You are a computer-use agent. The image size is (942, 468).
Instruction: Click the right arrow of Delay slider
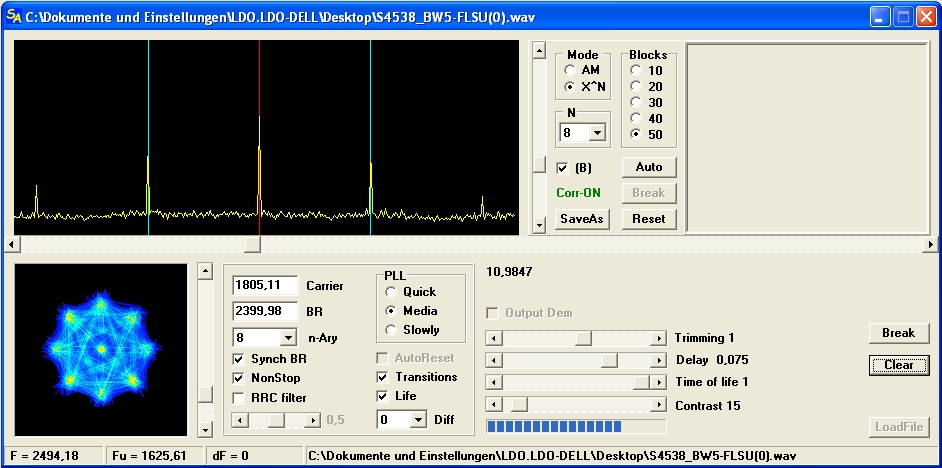click(x=658, y=360)
